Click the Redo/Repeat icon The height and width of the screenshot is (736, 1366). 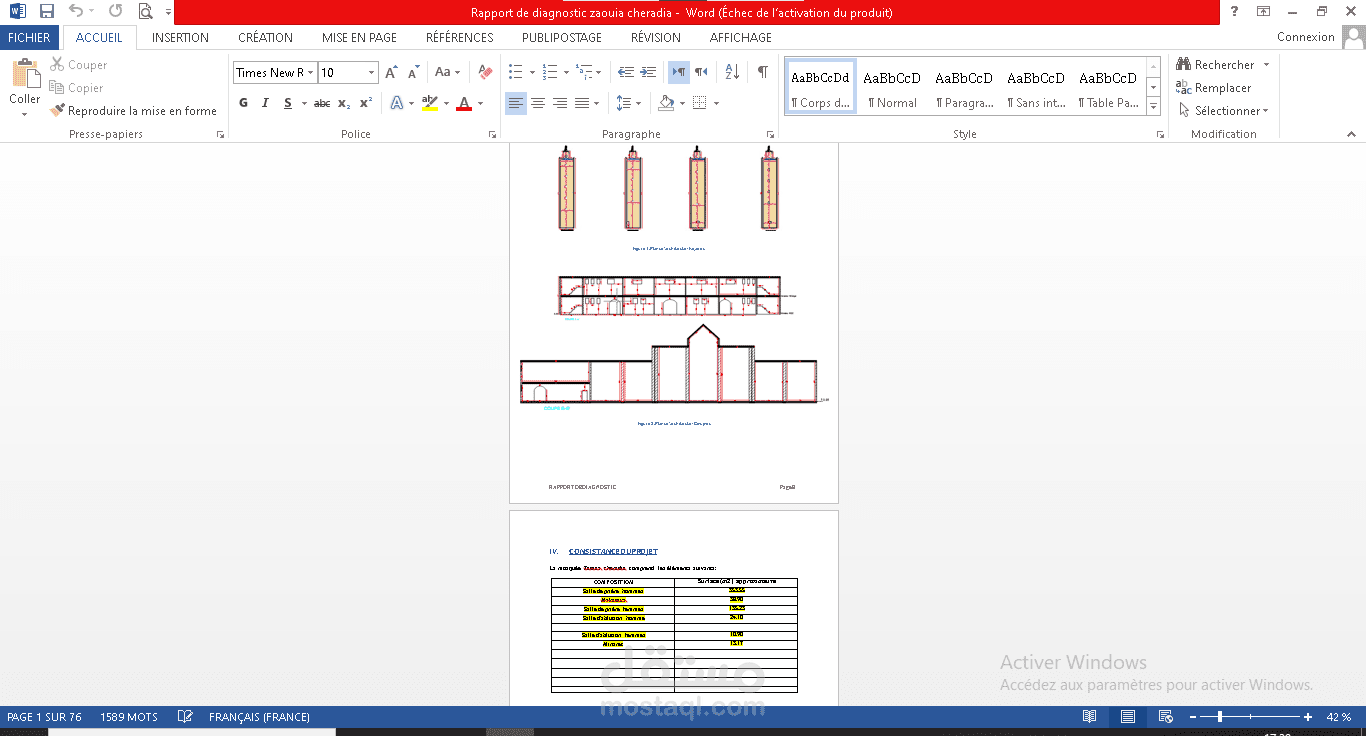[x=115, y=12]
